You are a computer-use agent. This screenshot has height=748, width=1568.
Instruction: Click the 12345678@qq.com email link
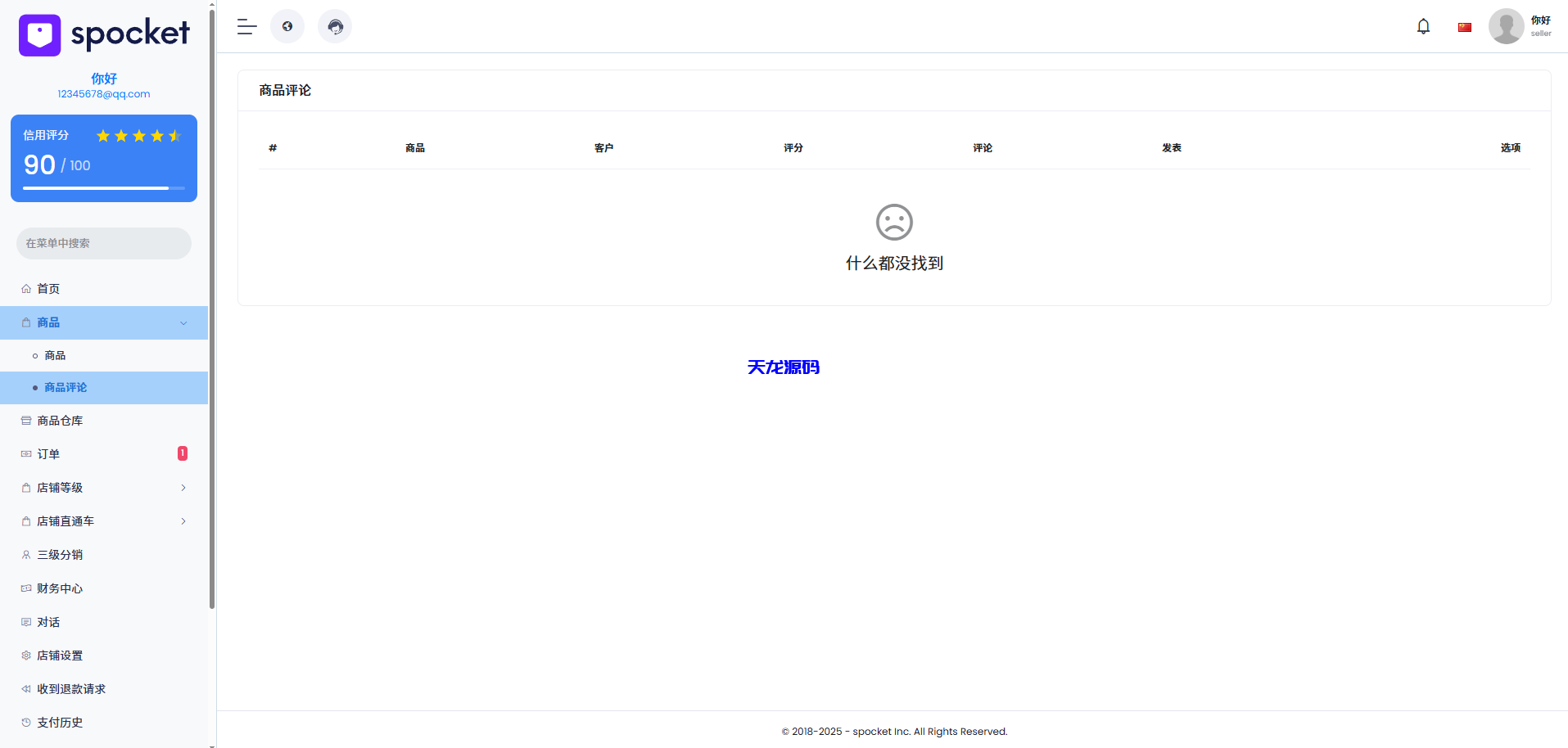pyautogui.click(x=103, y=93)
